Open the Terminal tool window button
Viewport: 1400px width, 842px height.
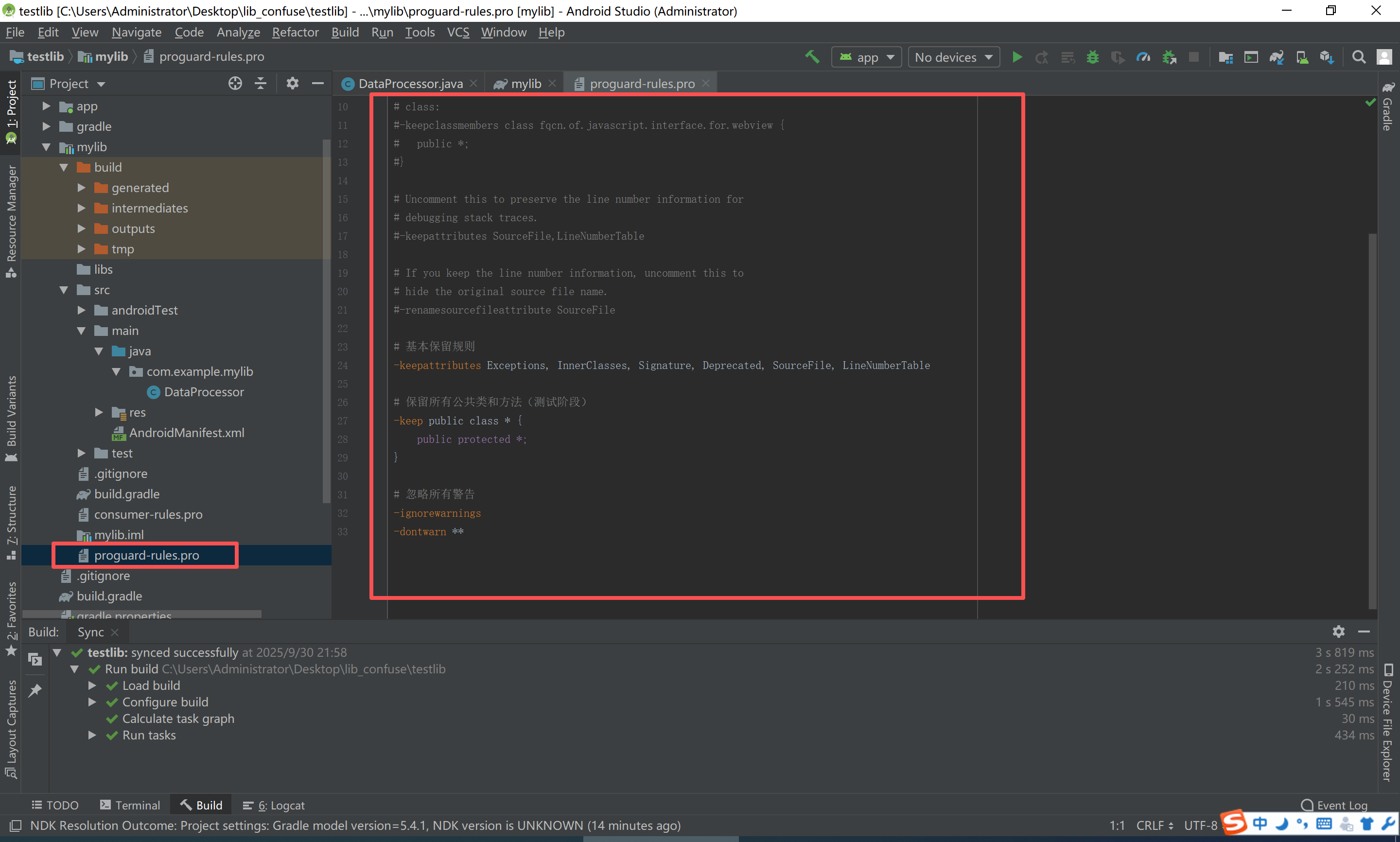tap(130, 805)
